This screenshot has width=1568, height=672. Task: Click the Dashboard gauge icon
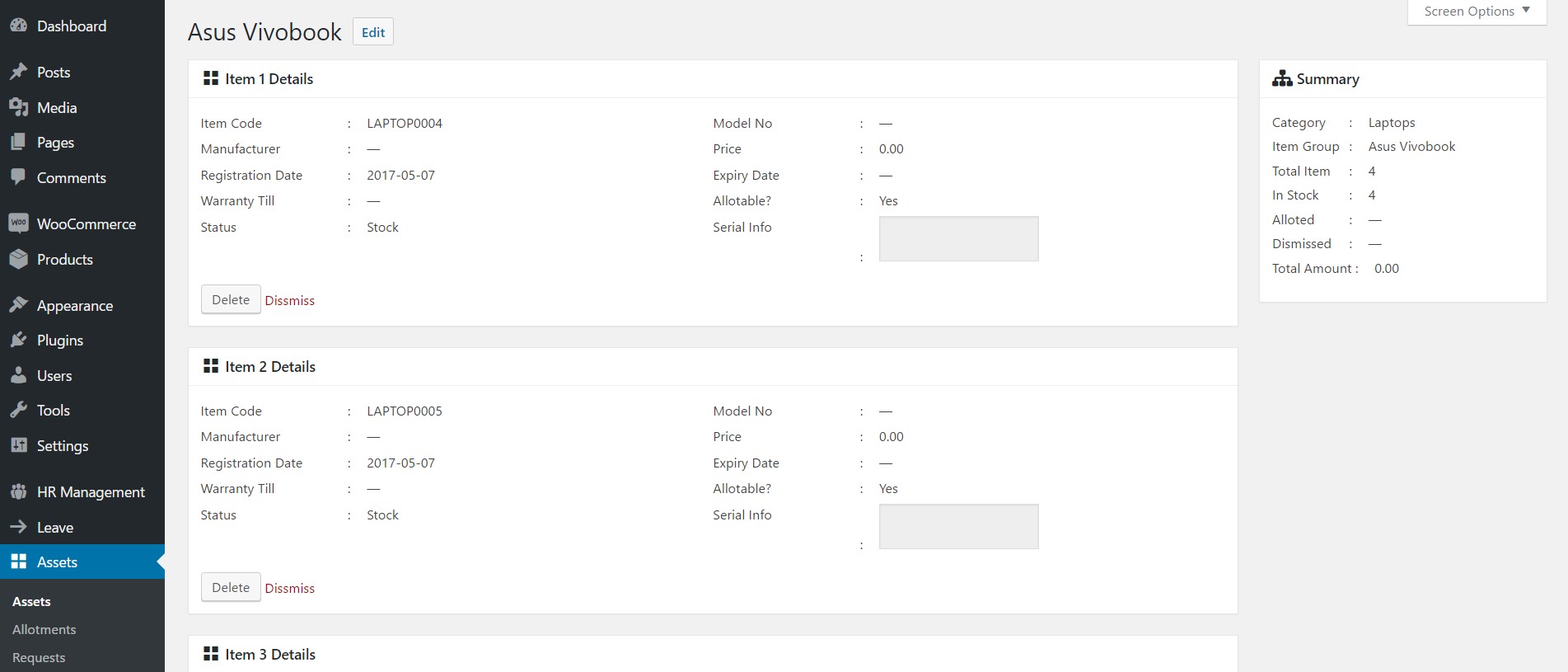pyautogui.click(x=18, y=26)
